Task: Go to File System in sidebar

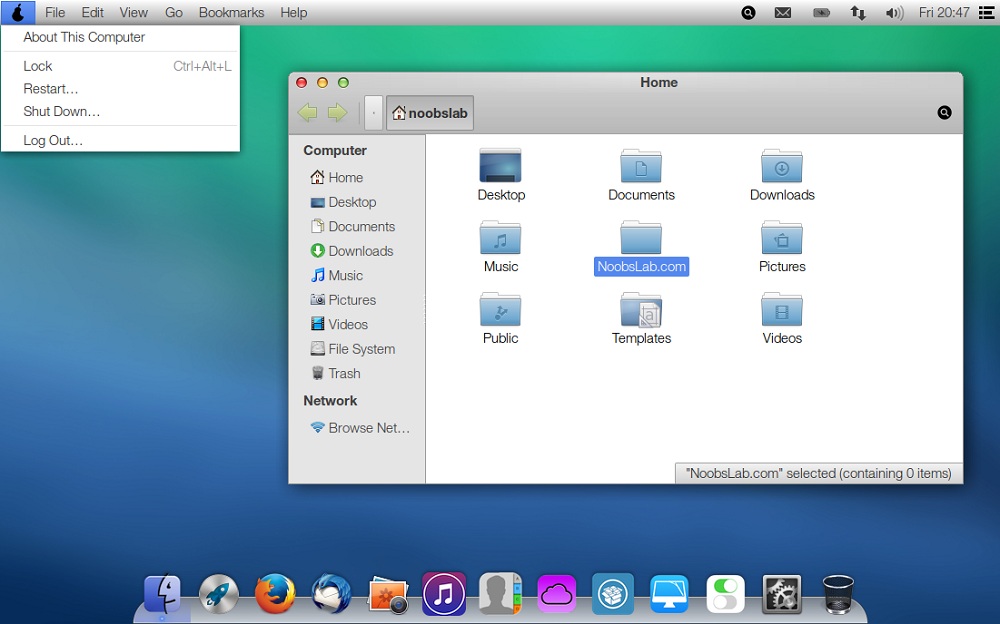Action: (x=361, y=349)
